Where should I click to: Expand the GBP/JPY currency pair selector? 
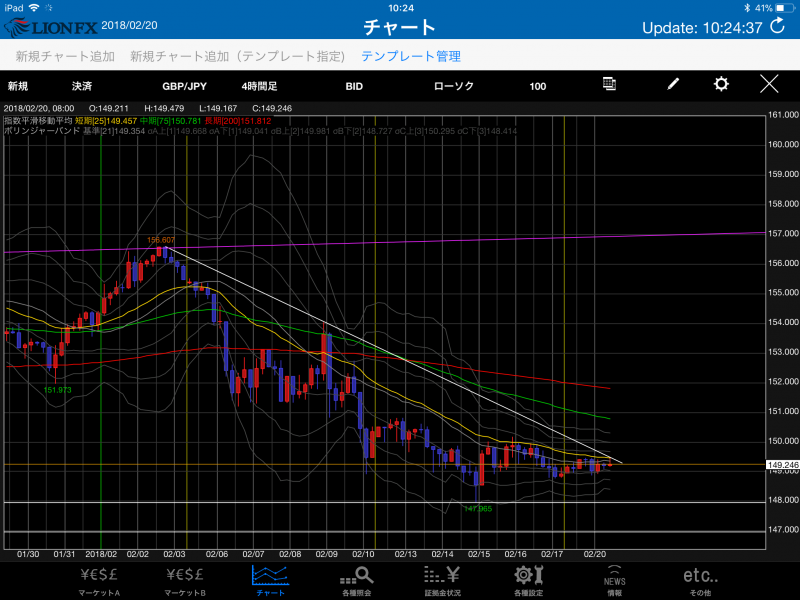click(x=183, y=86)
